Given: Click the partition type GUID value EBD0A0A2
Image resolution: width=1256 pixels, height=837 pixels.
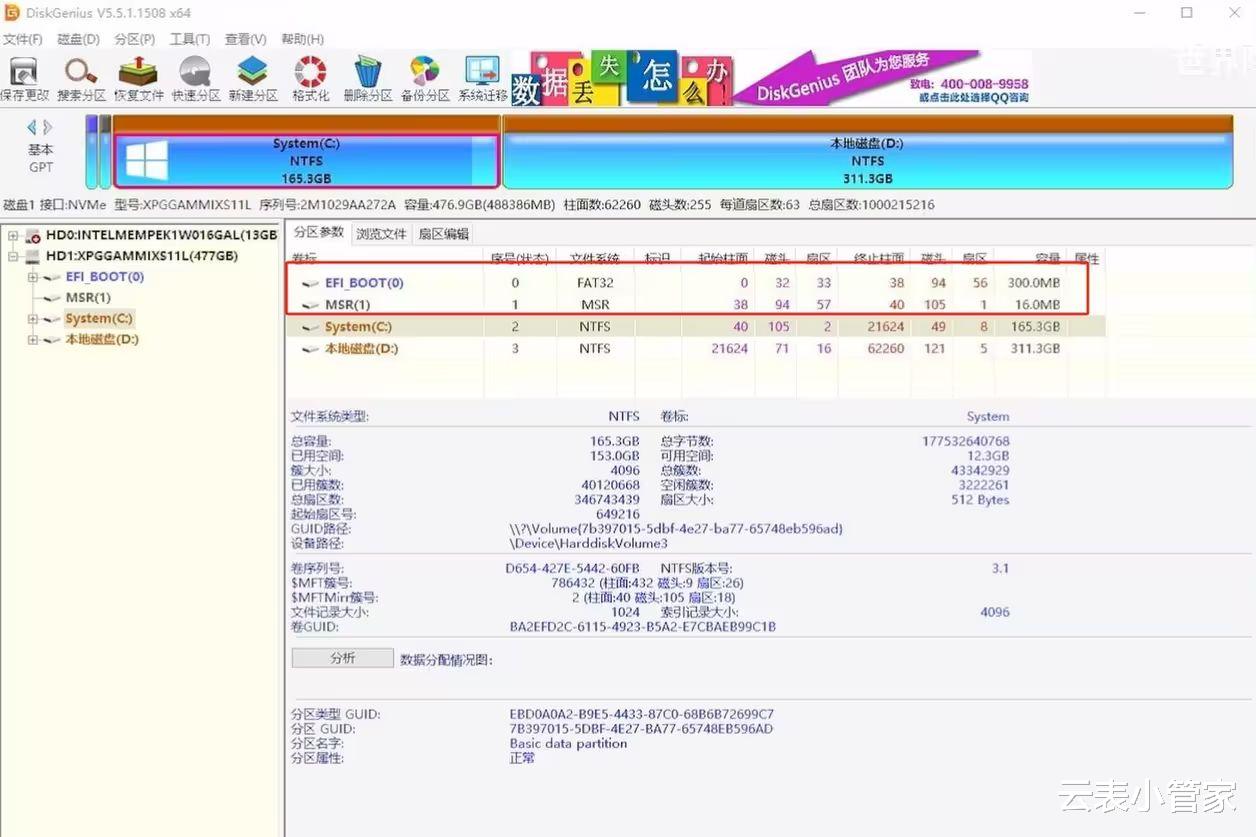Looking at the screenshot, I should click(641, 715).
